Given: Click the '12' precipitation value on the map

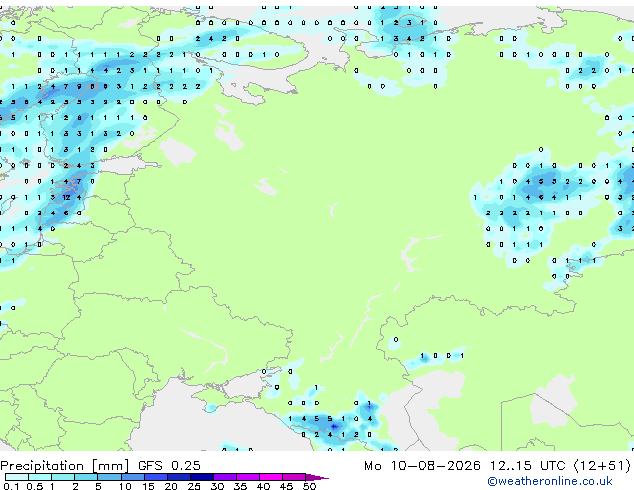Looking at the screenshot, I should (x=66, y=197).
